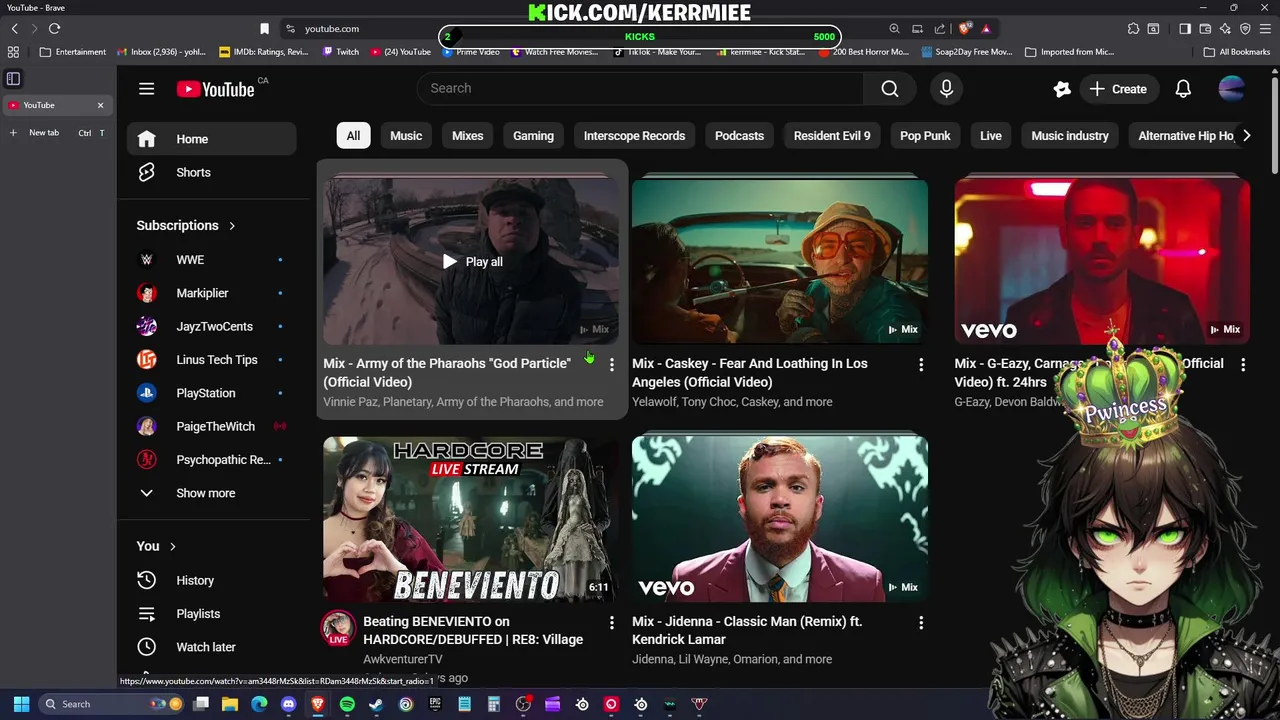Open options for G-Eazy mix
1280x720 pixels.
(1243, 365)
